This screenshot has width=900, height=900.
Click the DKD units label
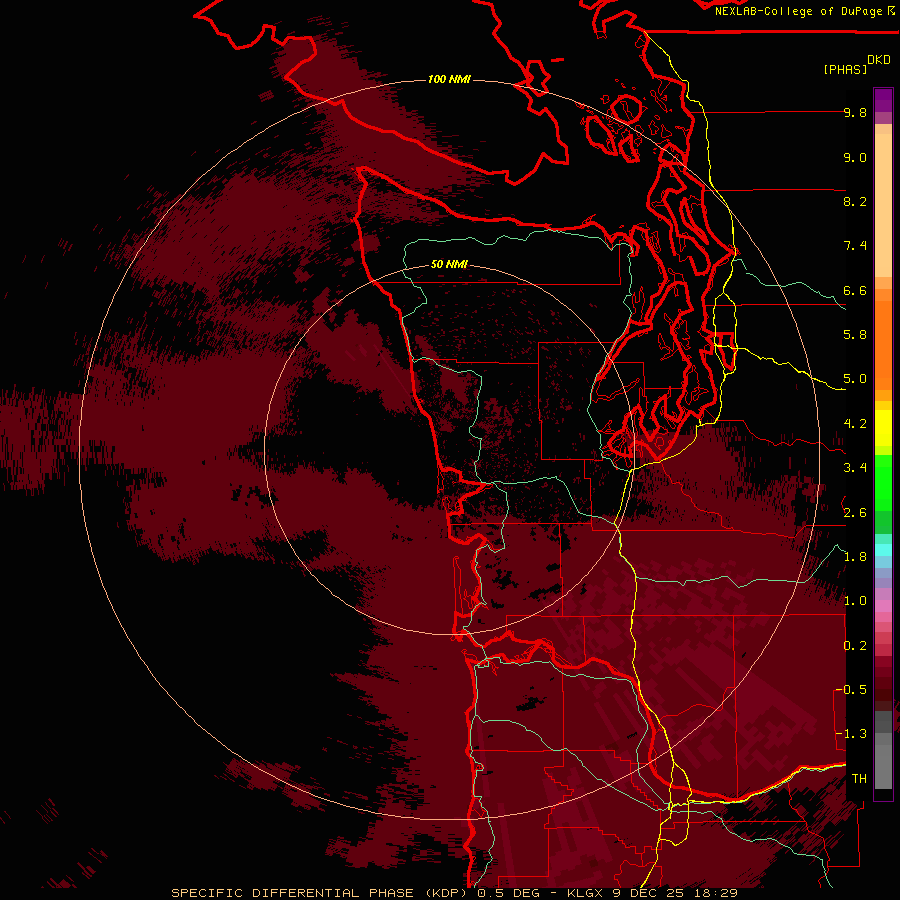point(879,60)
